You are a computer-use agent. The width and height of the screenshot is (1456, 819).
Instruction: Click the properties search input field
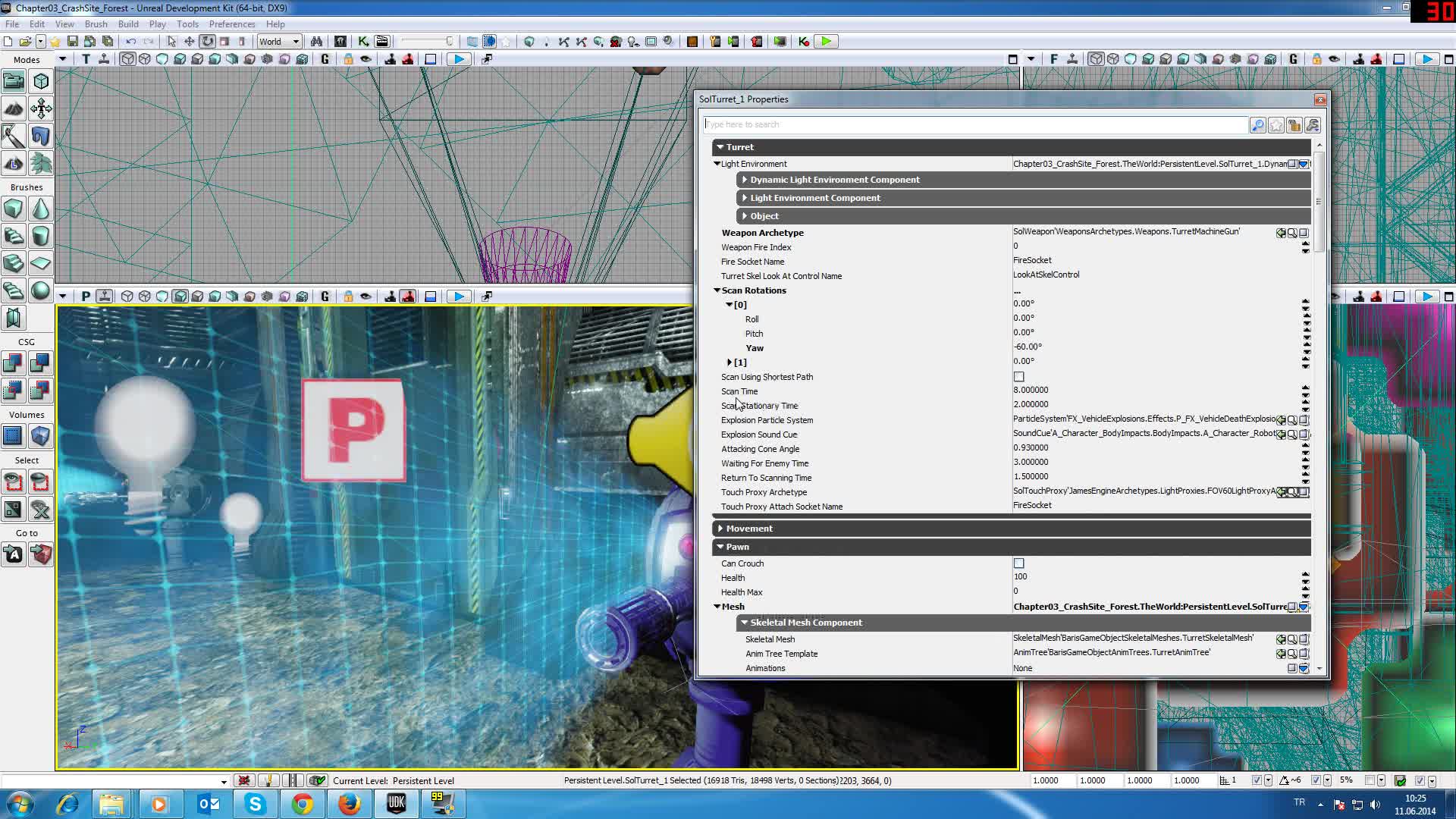974,124
